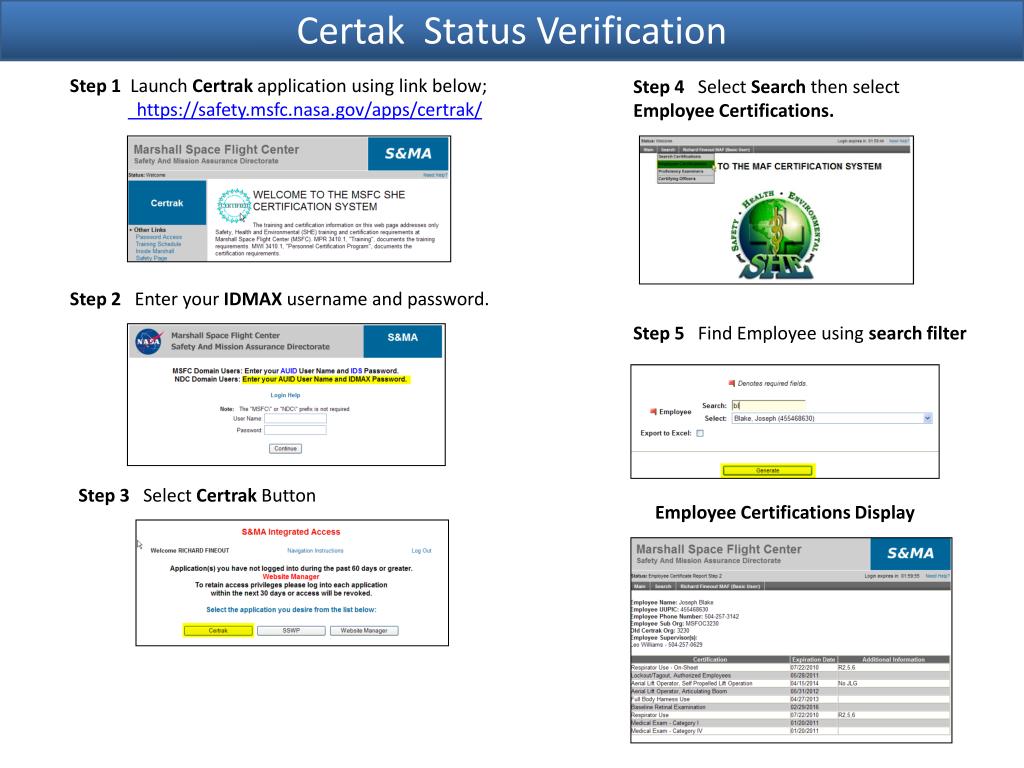Click the blue Certrak tile on welcome page

pos(167,203)
